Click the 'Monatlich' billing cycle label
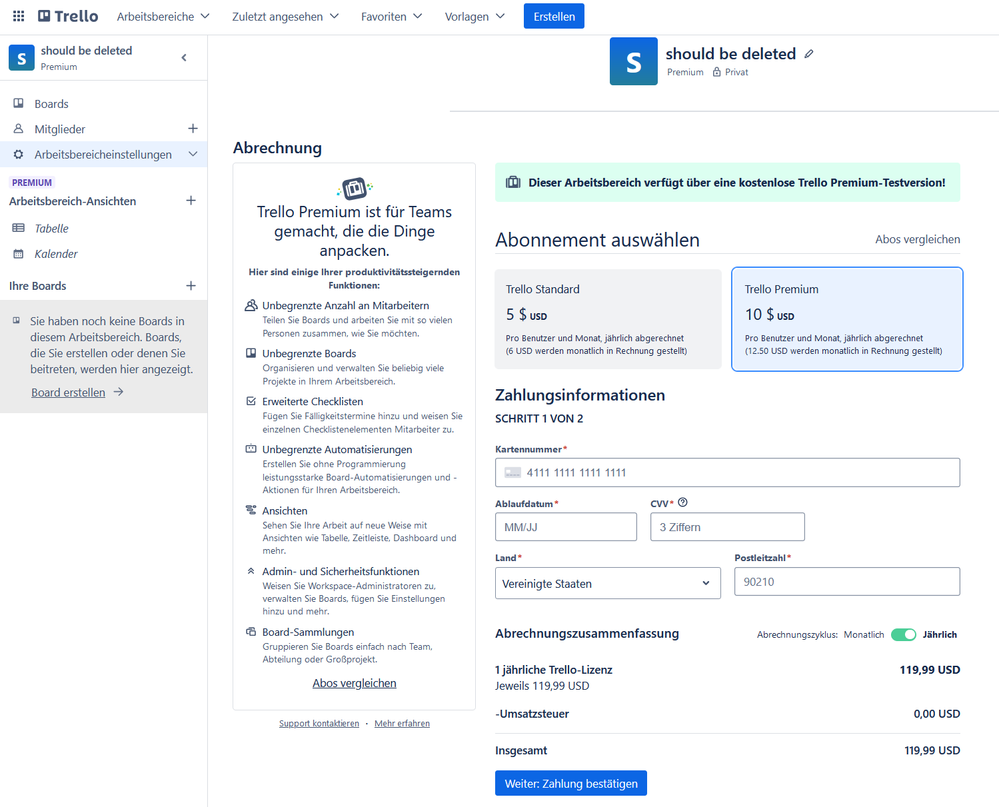The image size is (999, 807). [864, 634]
